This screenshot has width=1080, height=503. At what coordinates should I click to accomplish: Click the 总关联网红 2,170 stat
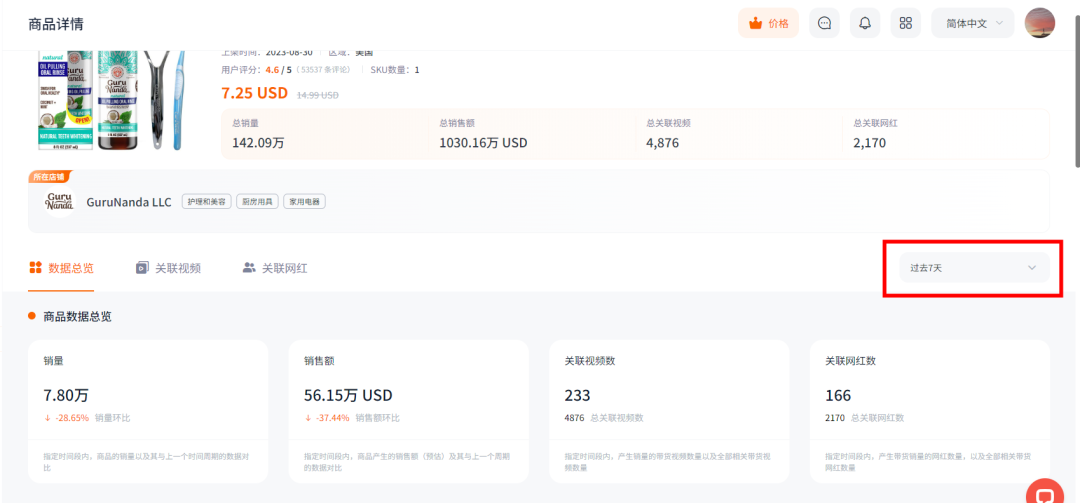875,134
